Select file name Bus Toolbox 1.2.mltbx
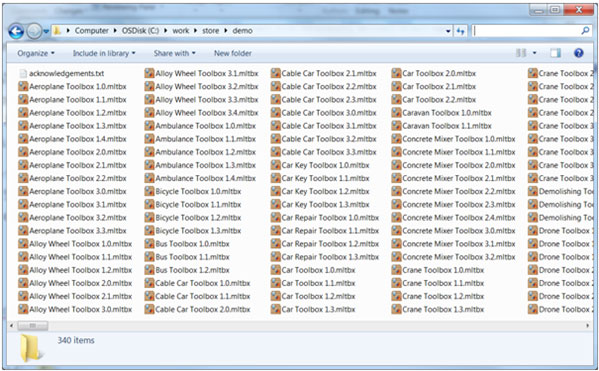 tap(193, 270)
